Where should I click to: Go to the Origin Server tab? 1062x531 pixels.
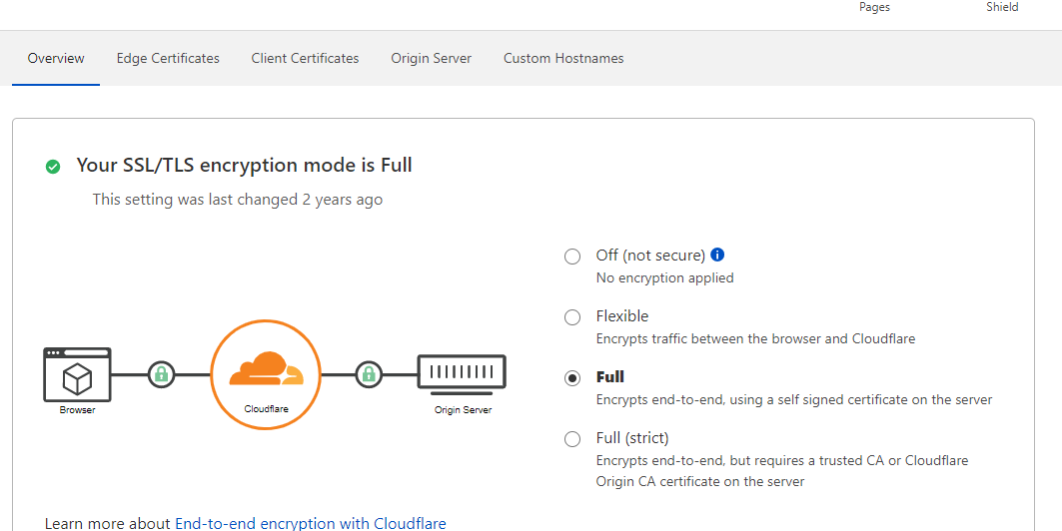(431, 58)
